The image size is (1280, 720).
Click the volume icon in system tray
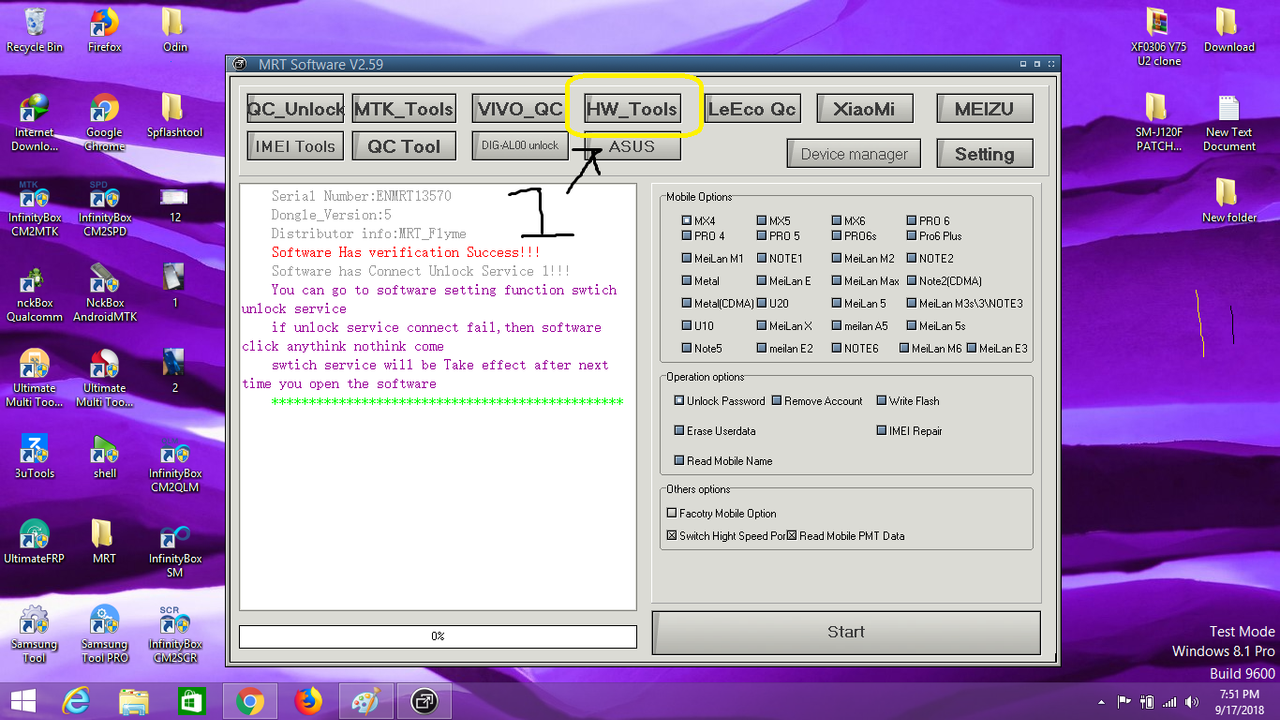pos(1190,702)
